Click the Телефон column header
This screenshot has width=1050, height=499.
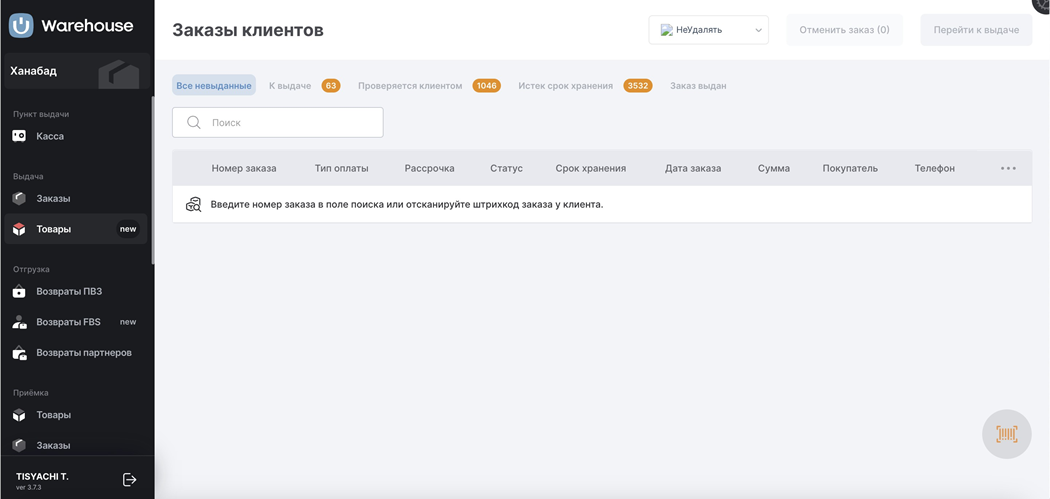coord(935,168)
